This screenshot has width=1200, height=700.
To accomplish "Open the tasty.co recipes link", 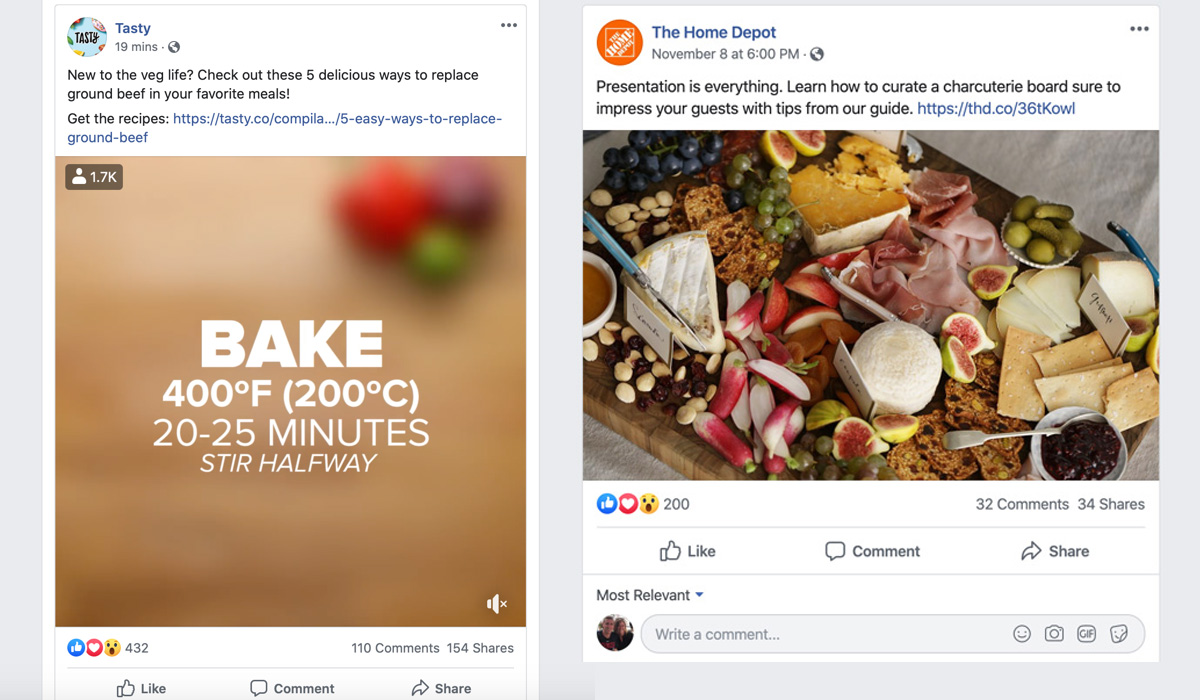I will pos(336,119).
